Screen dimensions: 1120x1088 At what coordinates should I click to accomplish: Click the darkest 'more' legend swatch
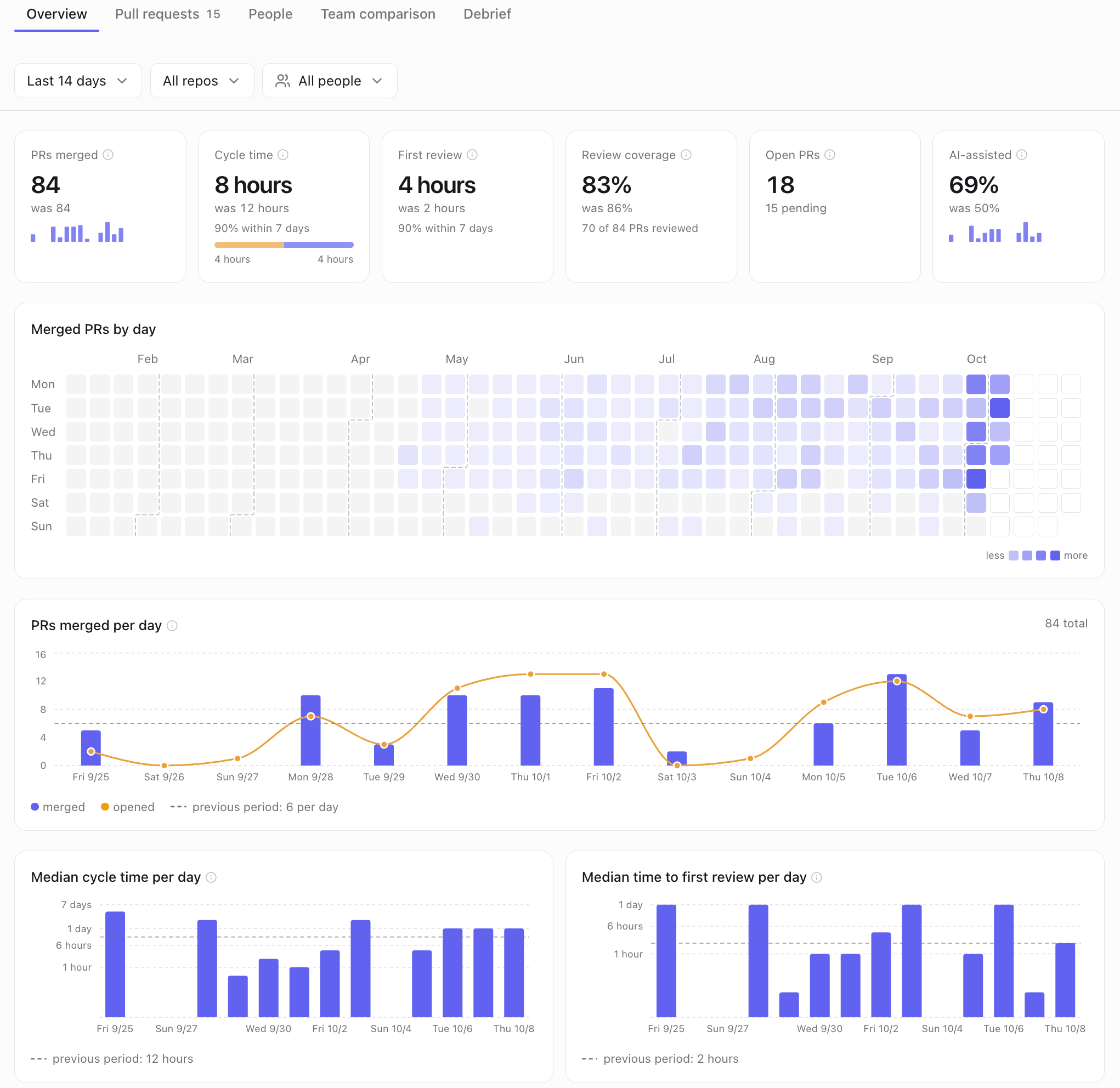pos(1055,556)
